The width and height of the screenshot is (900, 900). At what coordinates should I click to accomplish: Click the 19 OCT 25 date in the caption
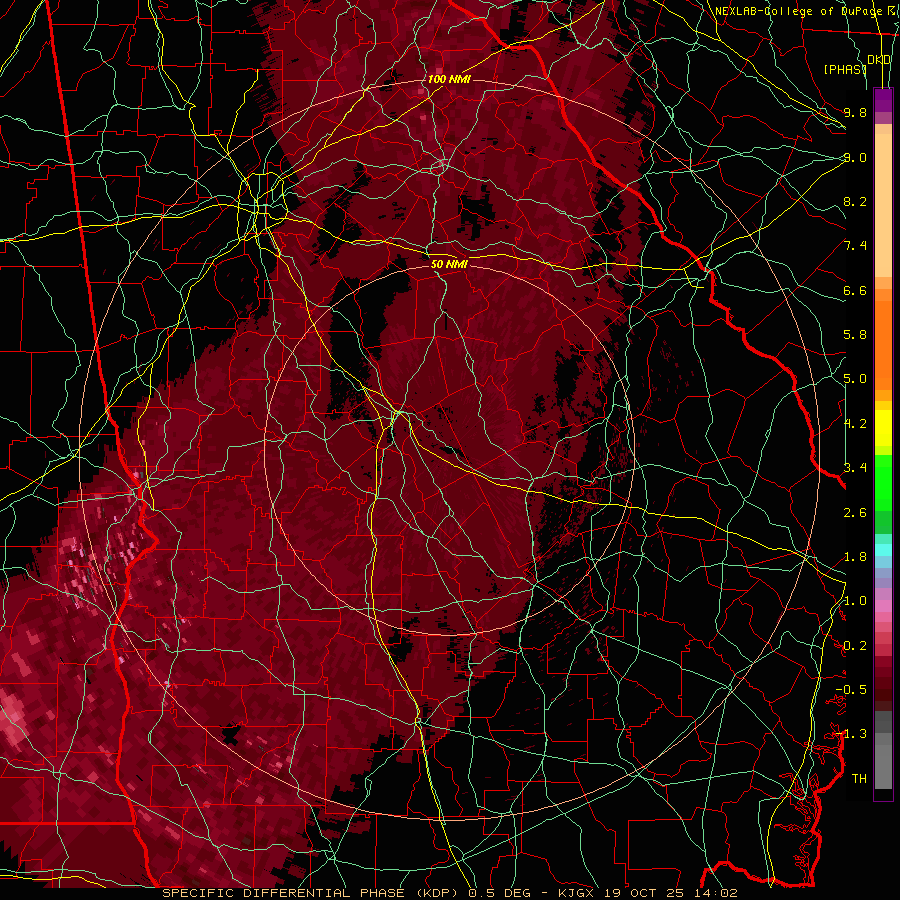pos(643,893)
